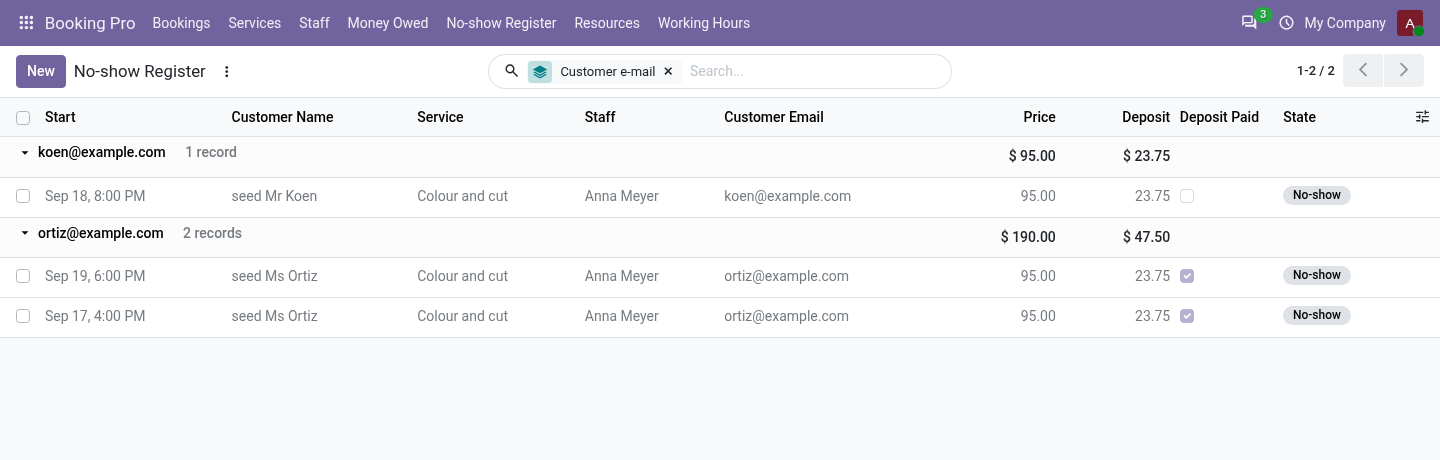Click seed Ms Ortiz in Sep 19 row
The width and height of the screenshot is (1440, 460).
pyautogui.click(x=274, y=276)
